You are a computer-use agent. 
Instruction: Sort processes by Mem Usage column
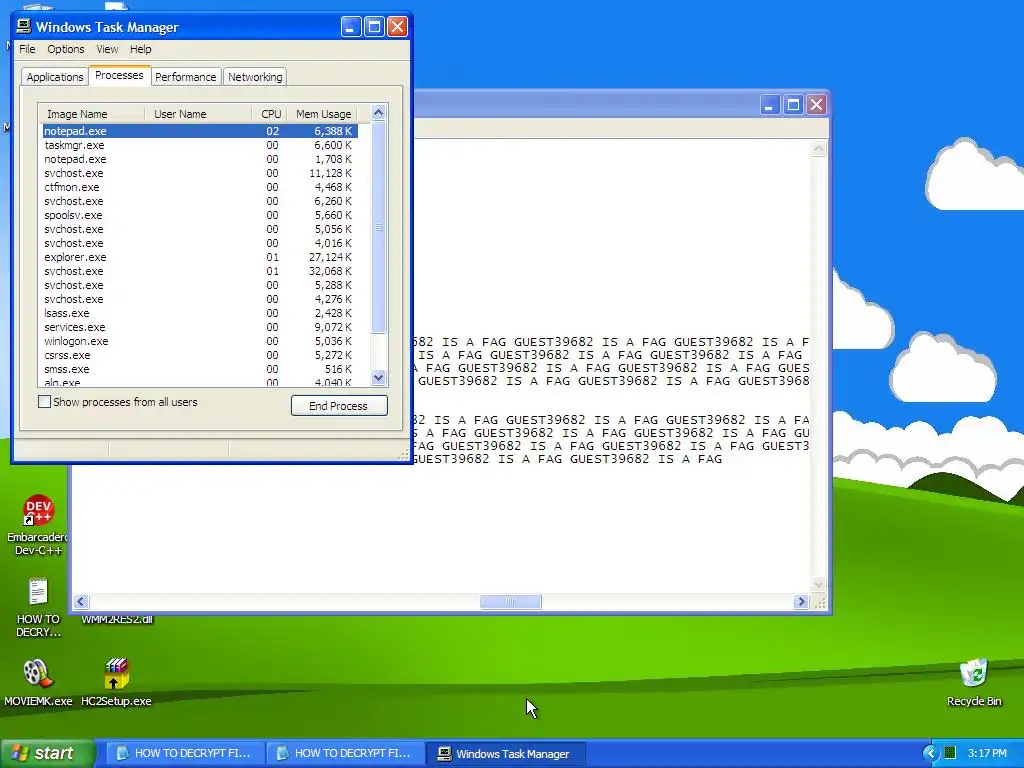[x=323, y=114]
